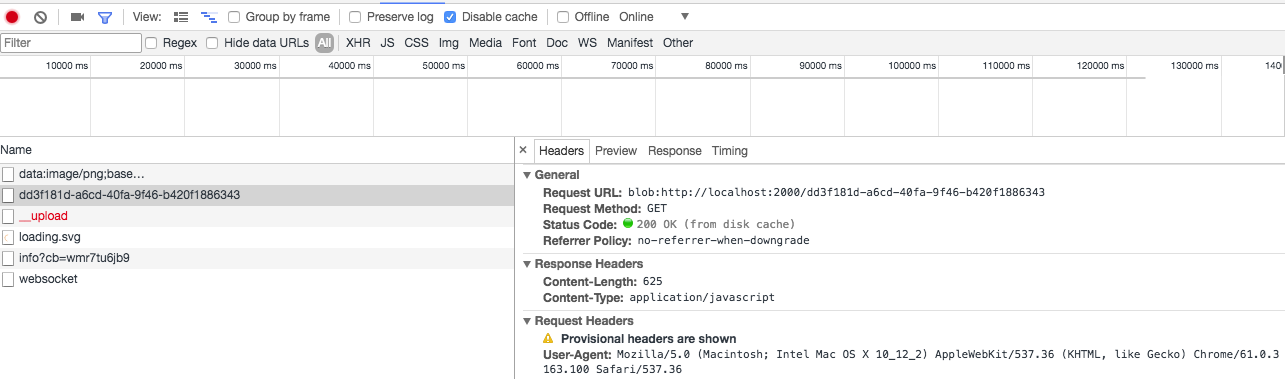1285x379 pixels.
Task: Filter requests by Img
Action: pos(449,43)
